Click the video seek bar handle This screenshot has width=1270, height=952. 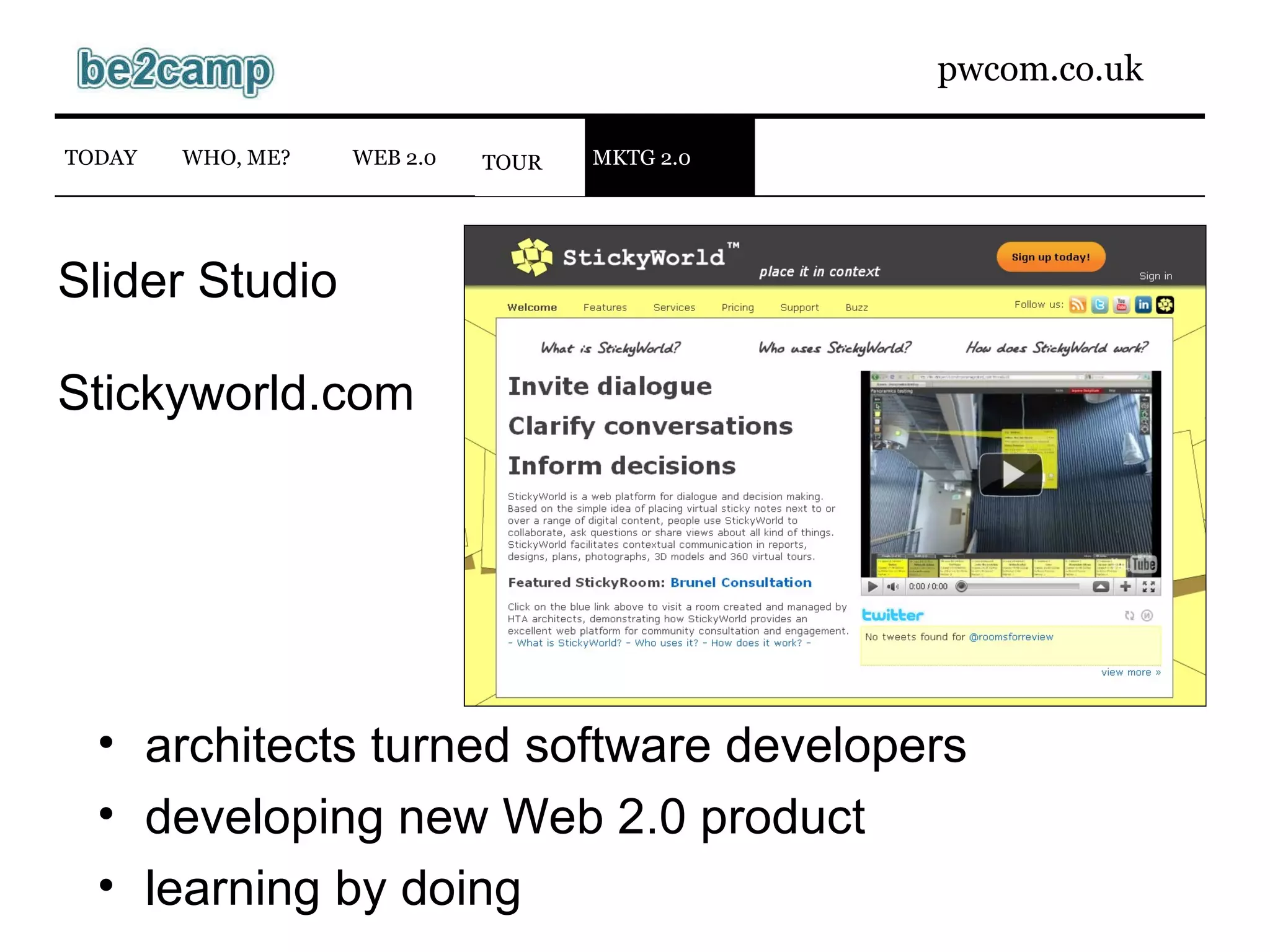coord(961,586)
